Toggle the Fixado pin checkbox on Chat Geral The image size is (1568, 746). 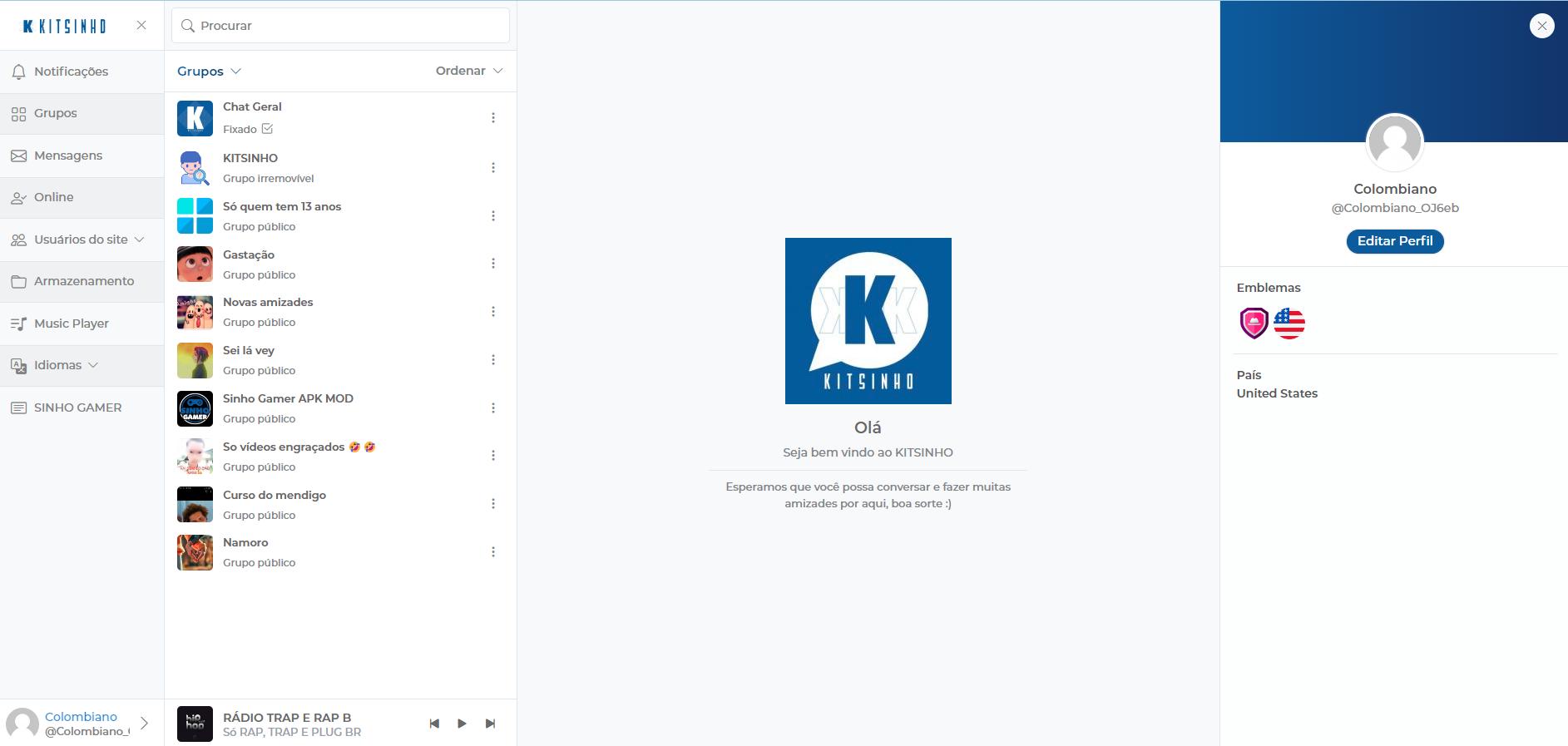point(267,129)
